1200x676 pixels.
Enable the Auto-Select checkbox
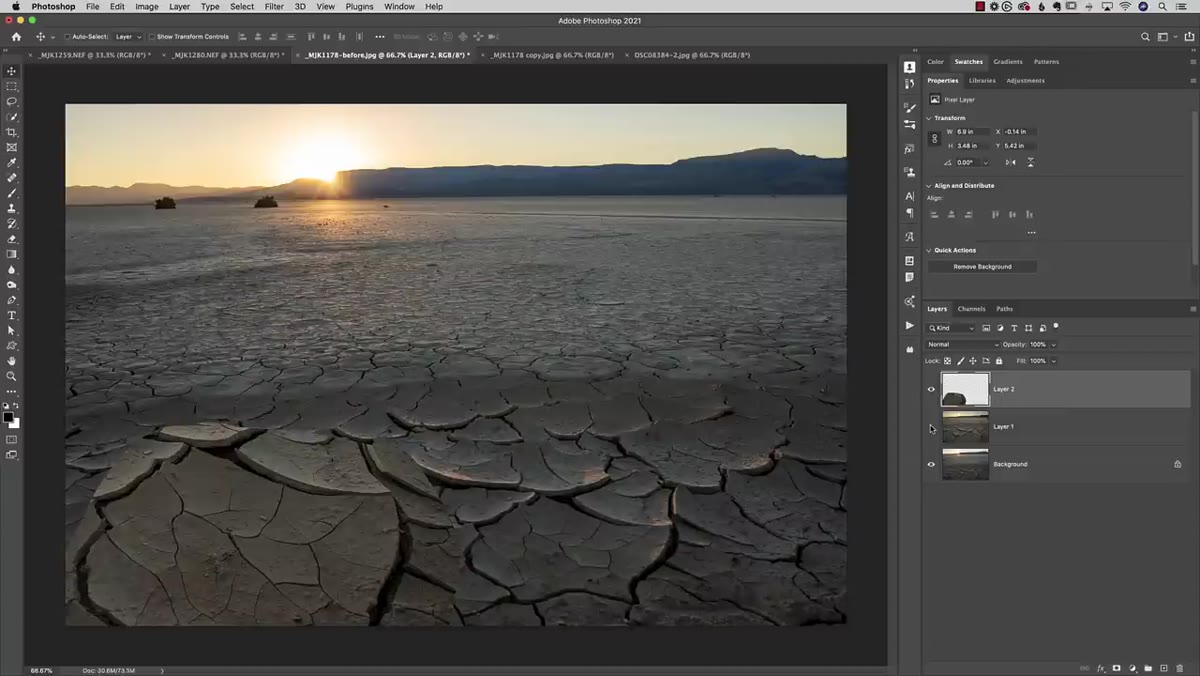coord(67,37)
